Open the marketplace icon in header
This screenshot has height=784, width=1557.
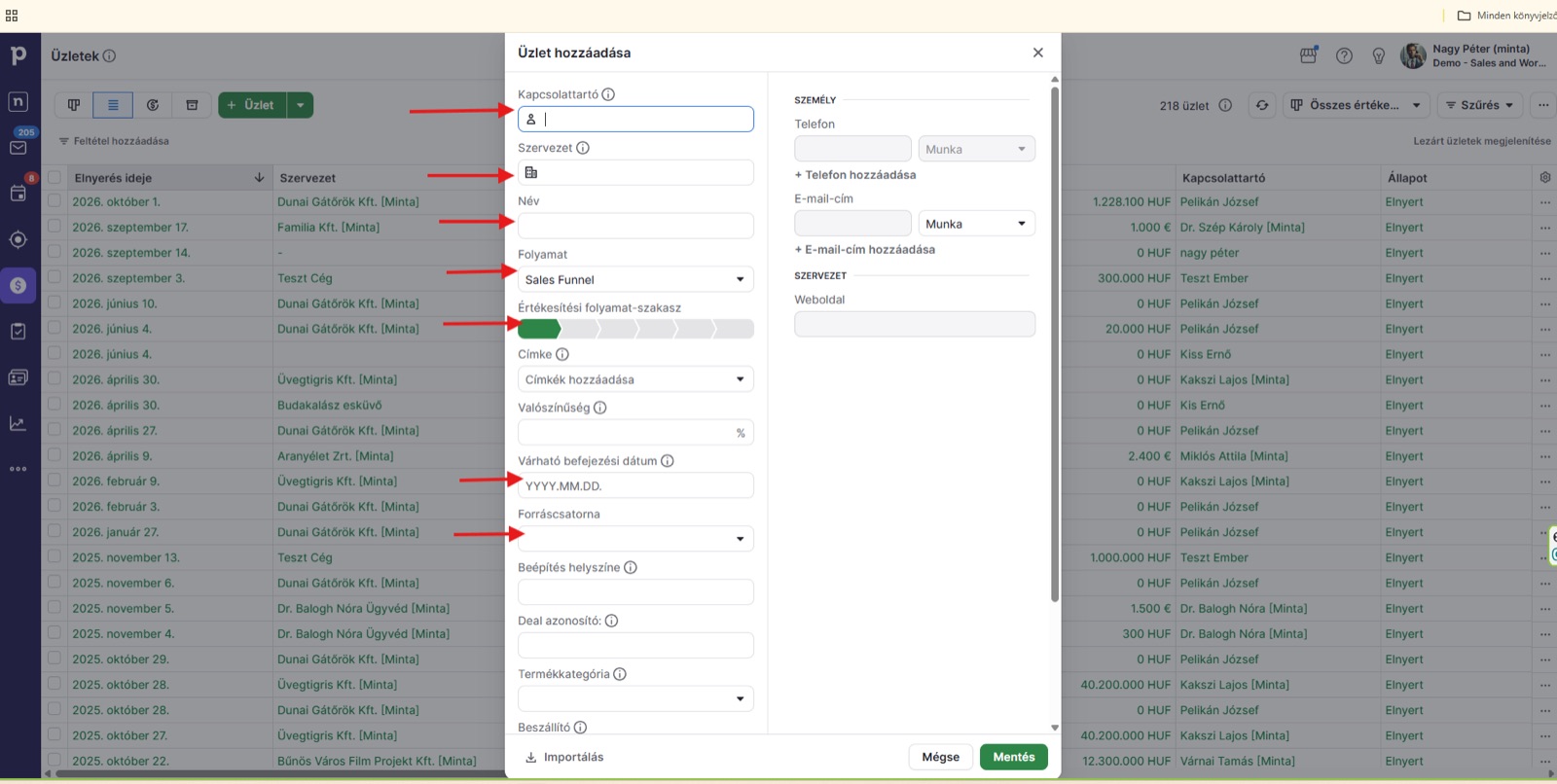[x=1309, y=55]
